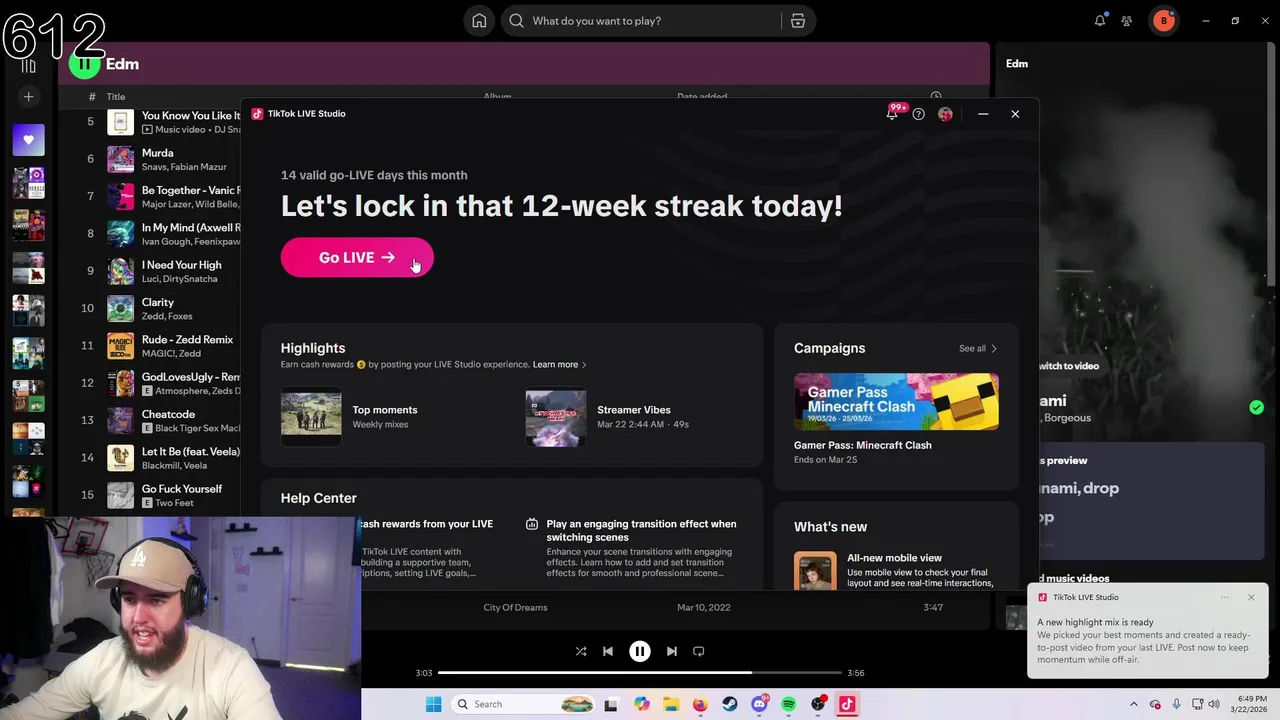The width and height of the screenshot is (1280, 720).
Task: Toggle green added-to-library check in Spotify
Action: [1256, 408]
